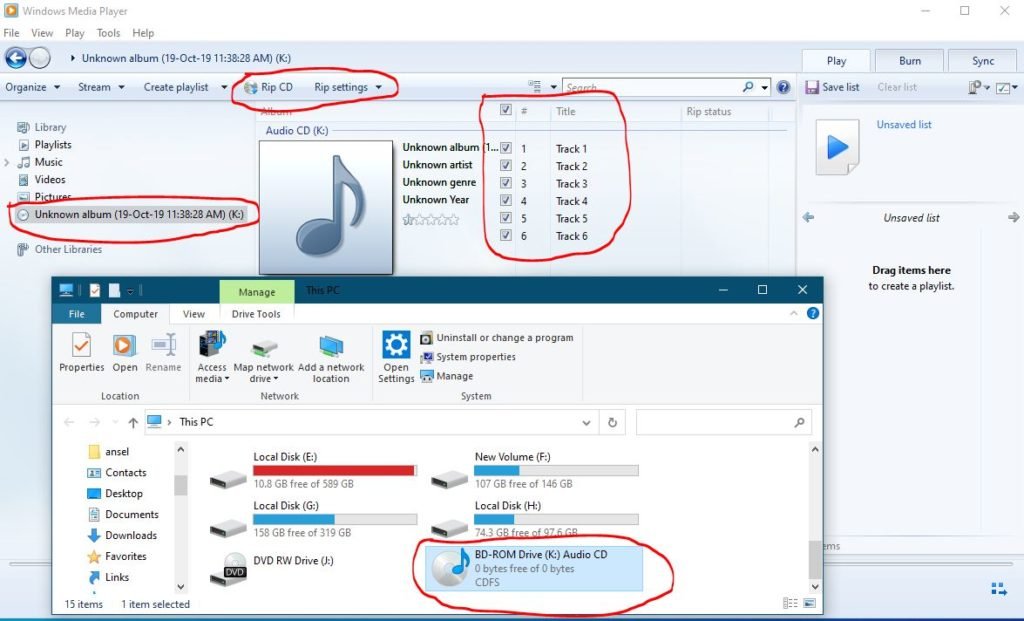Switch to the Drive Tools tab
1024x621 pixels.
256,313
